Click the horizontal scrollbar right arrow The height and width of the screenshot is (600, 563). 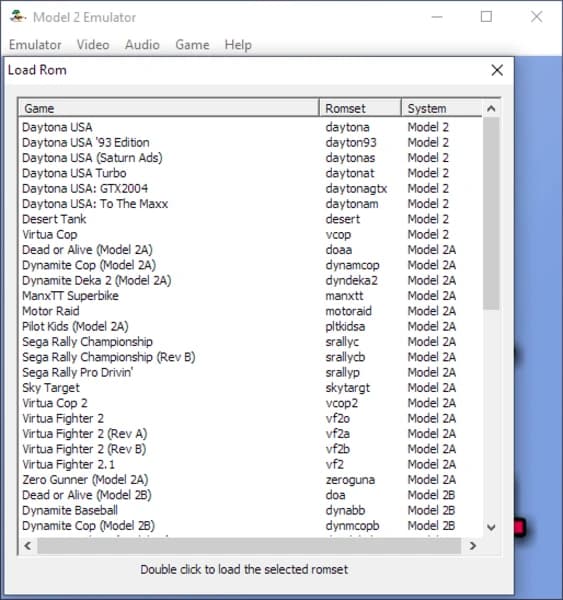[473, 546]
